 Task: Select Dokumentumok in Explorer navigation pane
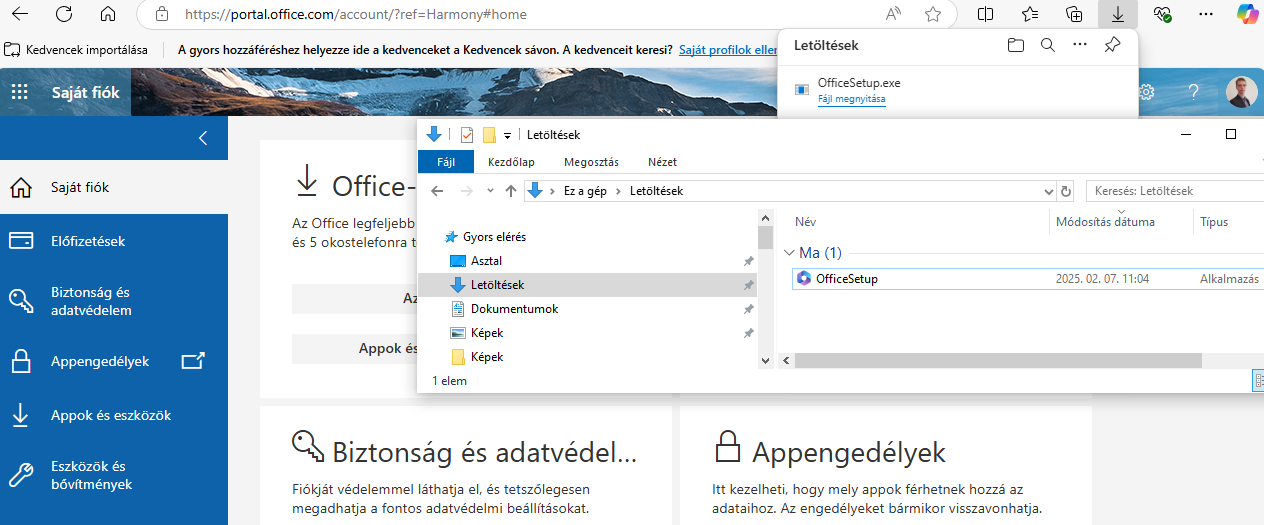click(514, 309)
